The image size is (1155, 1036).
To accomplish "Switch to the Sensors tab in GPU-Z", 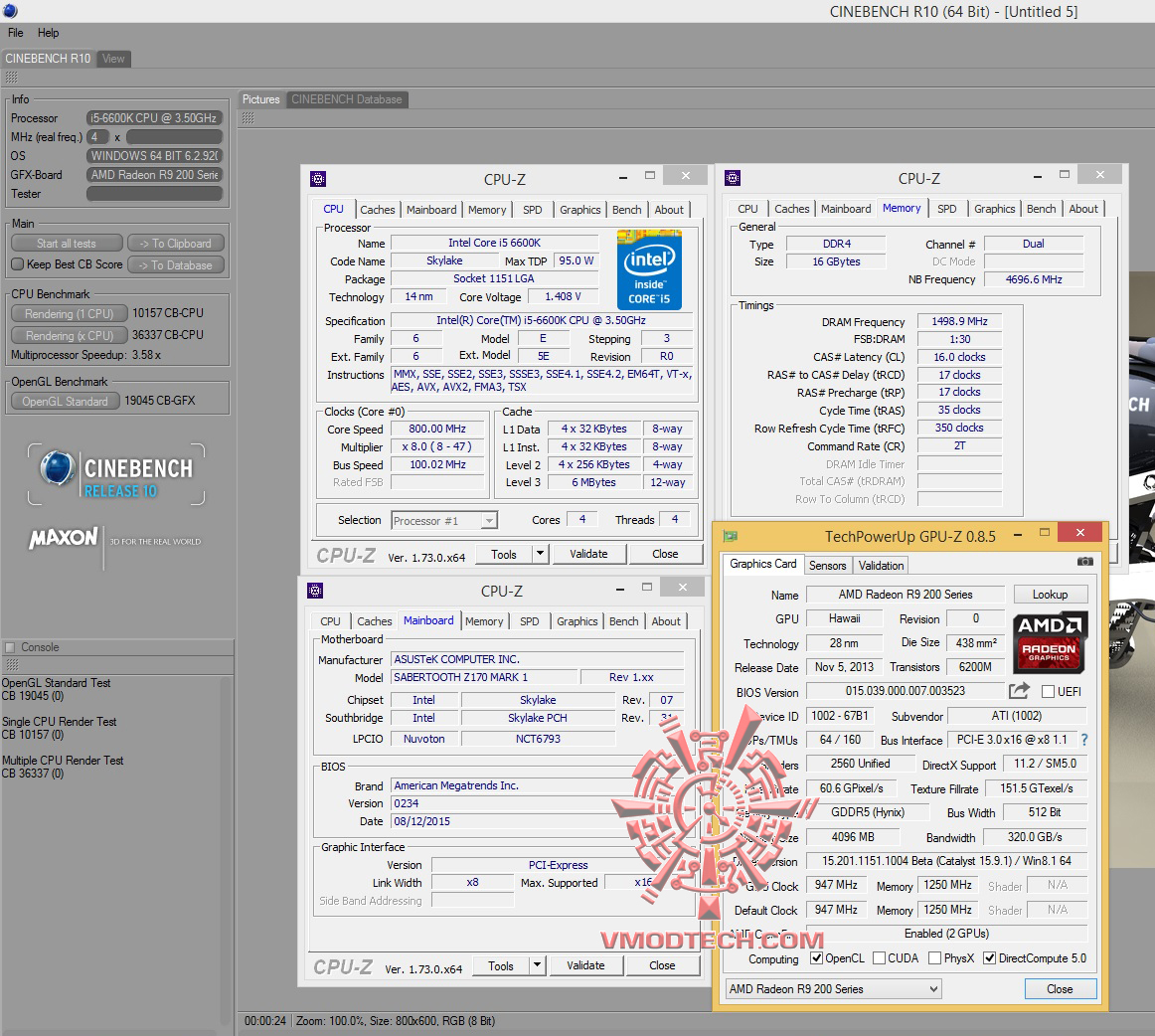I will pyautogui.click(x=827, y=566).
